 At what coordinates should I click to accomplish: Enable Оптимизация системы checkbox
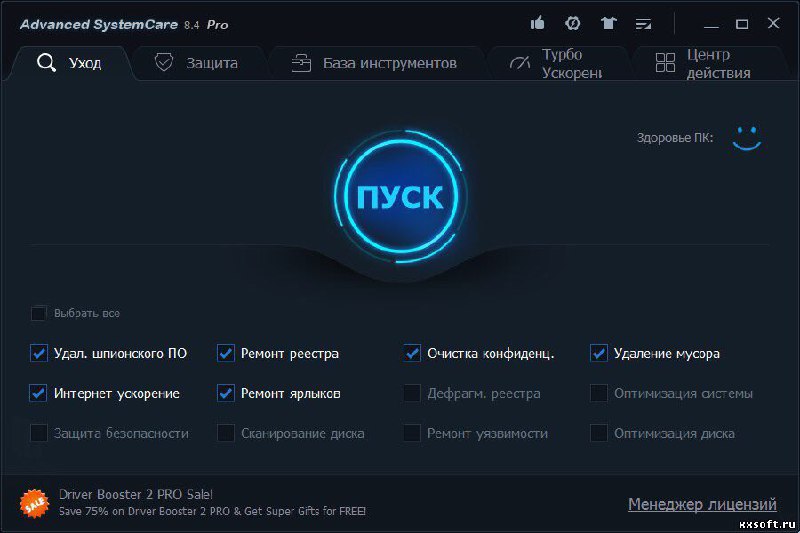tap(599, 393)
